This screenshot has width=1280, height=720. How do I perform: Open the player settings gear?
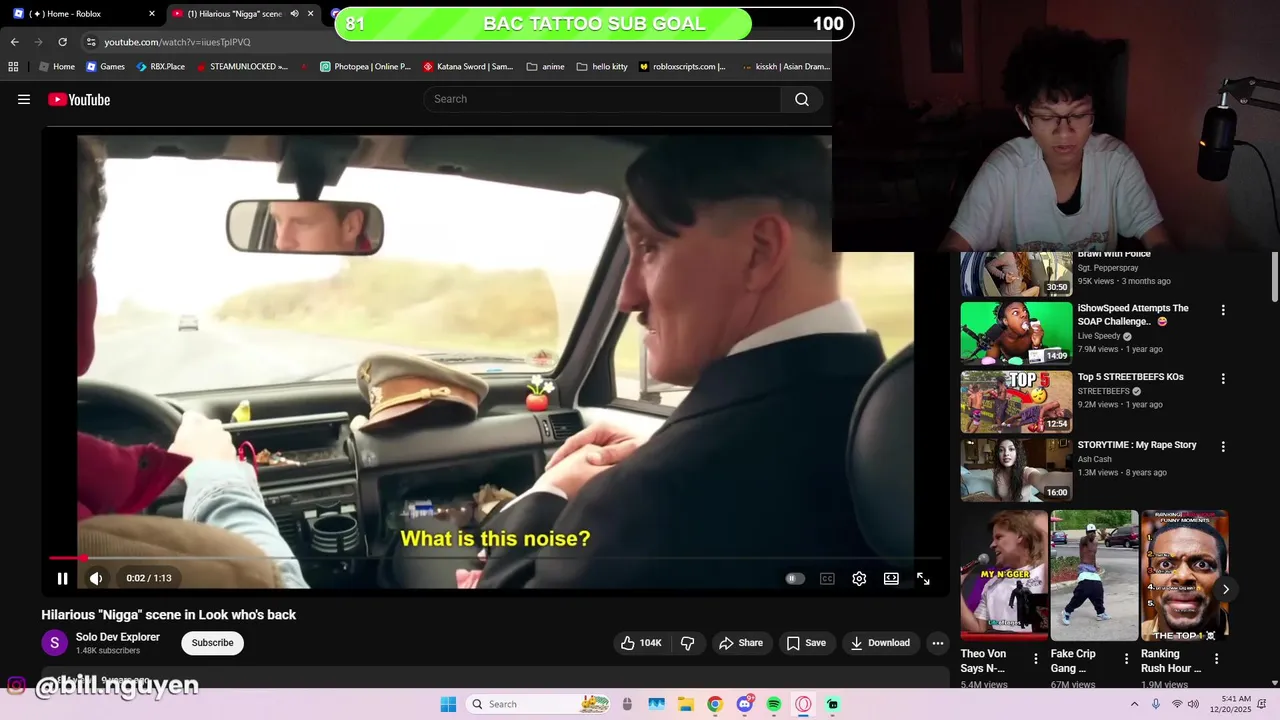click(859, 578)
